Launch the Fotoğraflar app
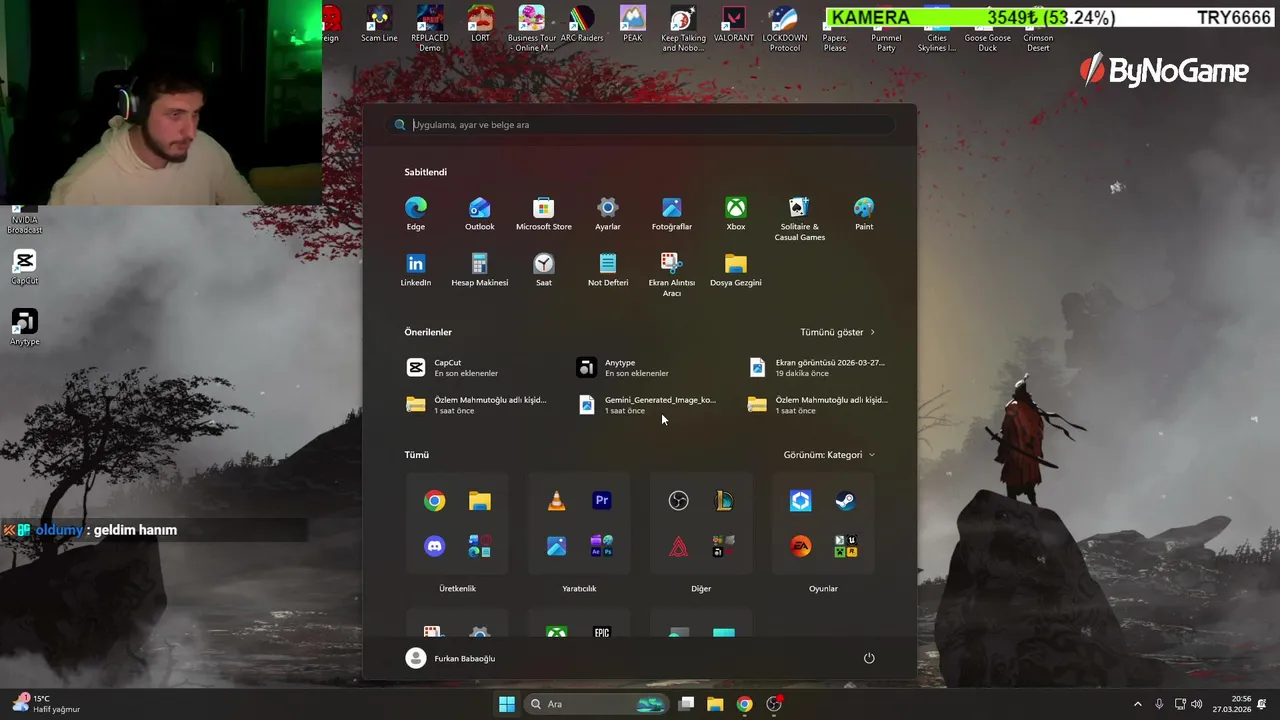Image resolution: width=1280 pixels, height=720 pixels. pyautogui.click(x=671, y=213)
